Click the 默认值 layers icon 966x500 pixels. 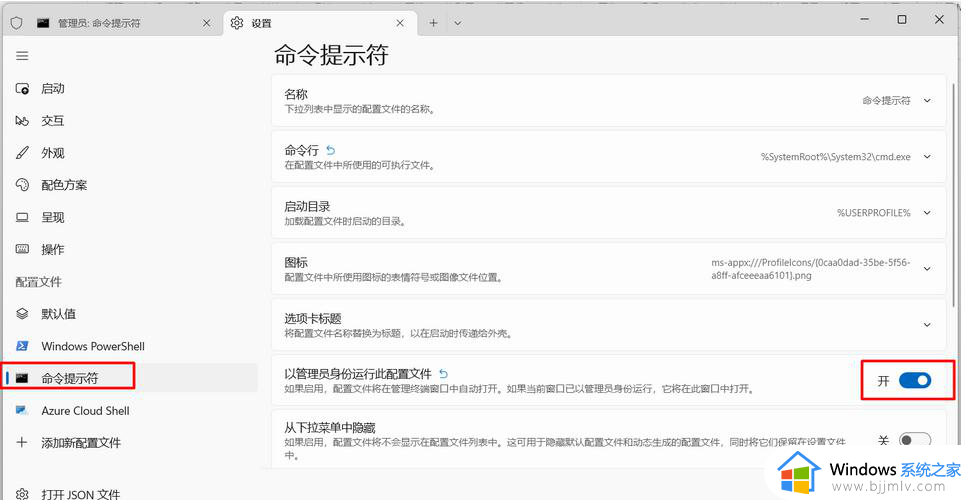(22, 314)
